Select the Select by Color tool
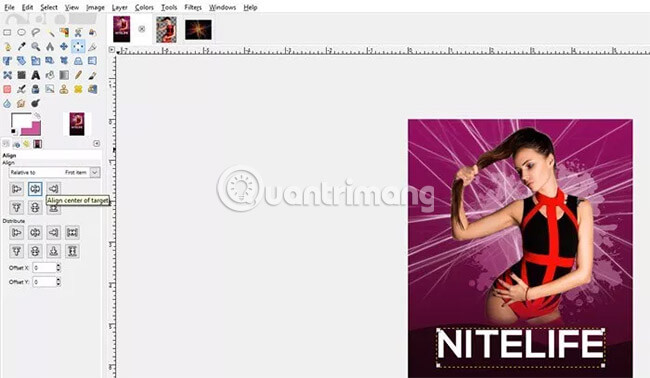The height and width of the screenshot is (378, 650). 64,32
